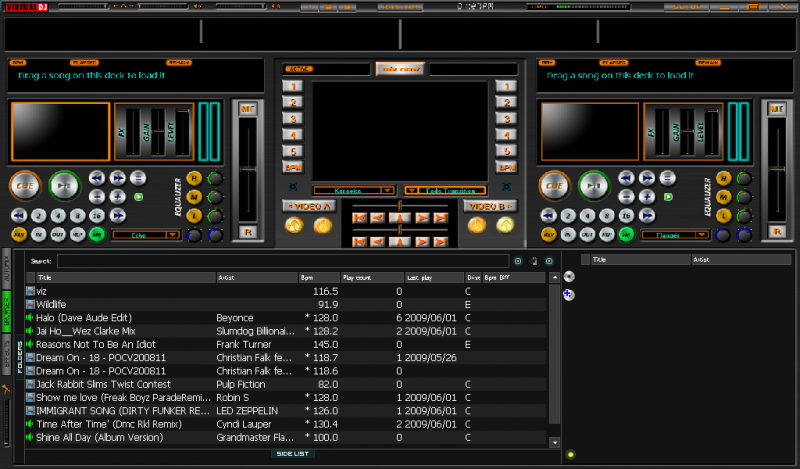This screenshot has height=469, width=800.
Task: Click the left deck REV reverse button
Action: [19, 235]
